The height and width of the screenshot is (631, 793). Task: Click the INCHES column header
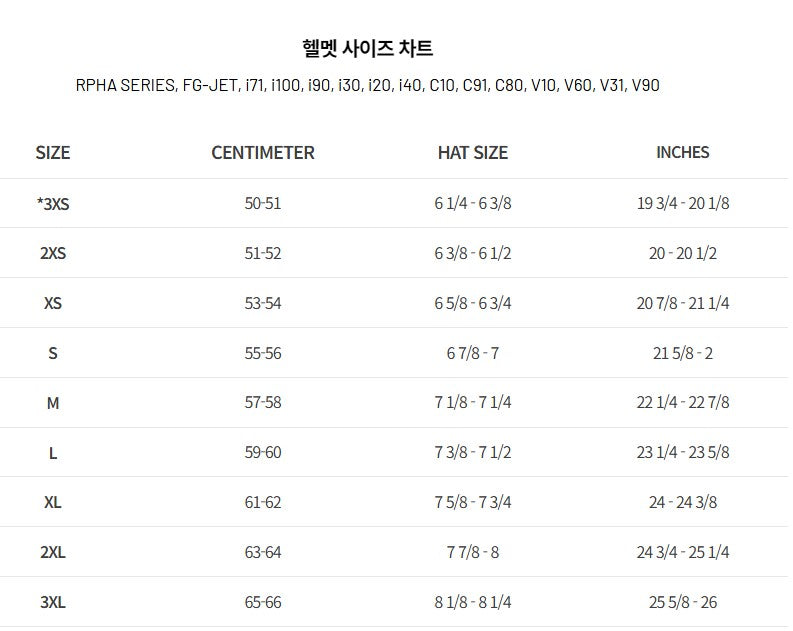pos(683,153)
